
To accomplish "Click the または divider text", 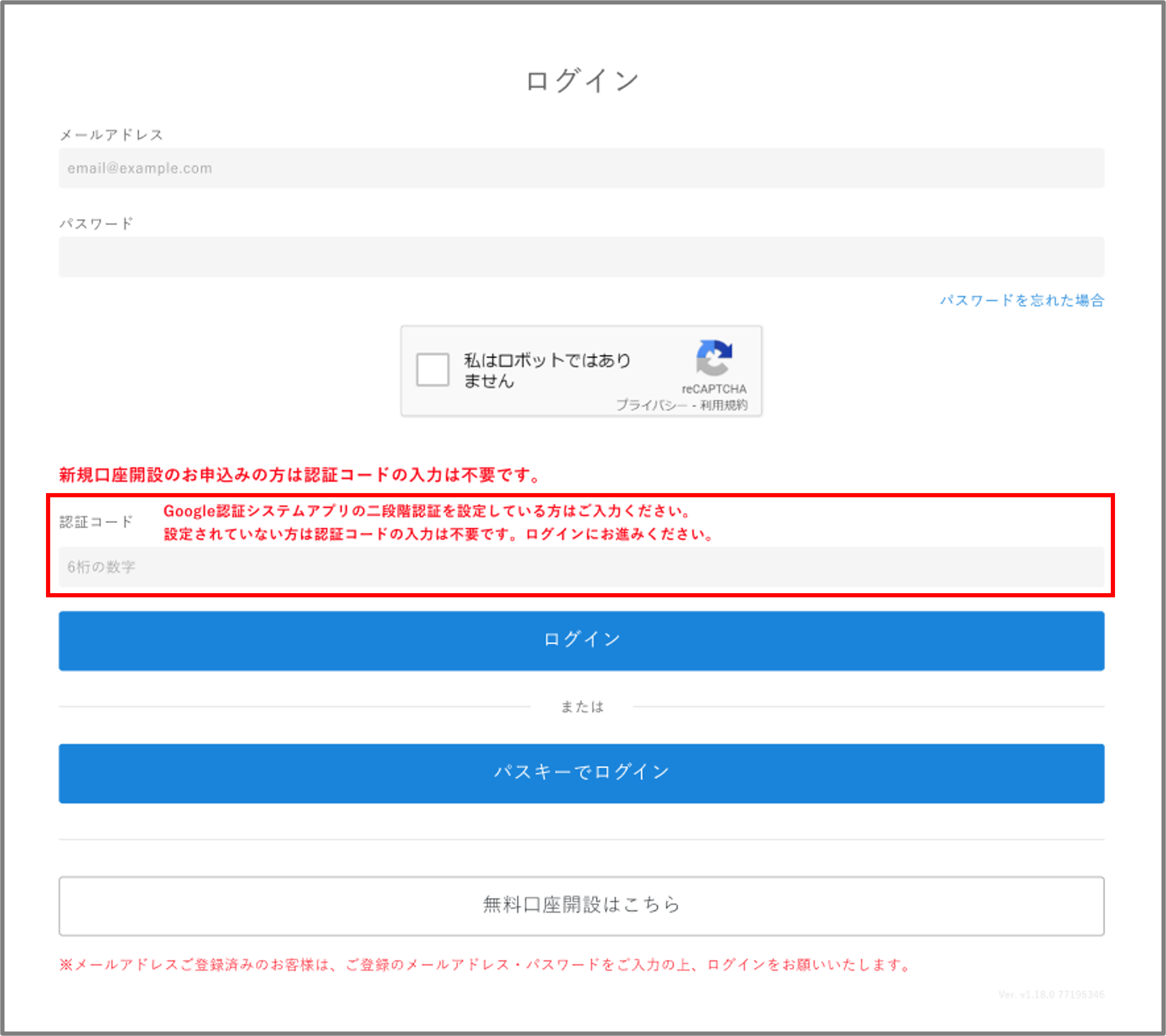I will [582, 707].
